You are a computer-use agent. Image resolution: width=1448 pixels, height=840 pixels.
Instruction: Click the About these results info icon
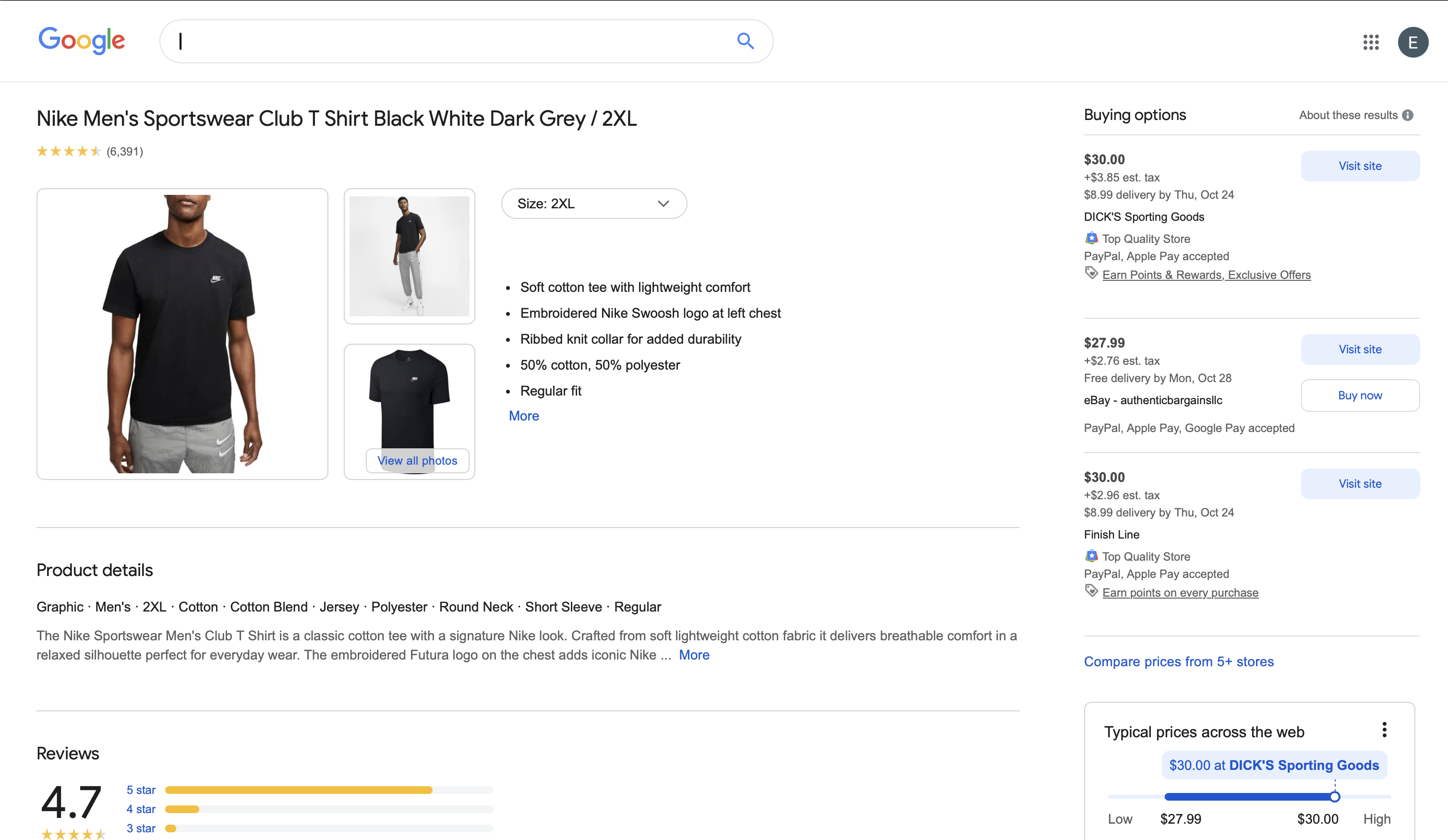(x=1407, y=116)
